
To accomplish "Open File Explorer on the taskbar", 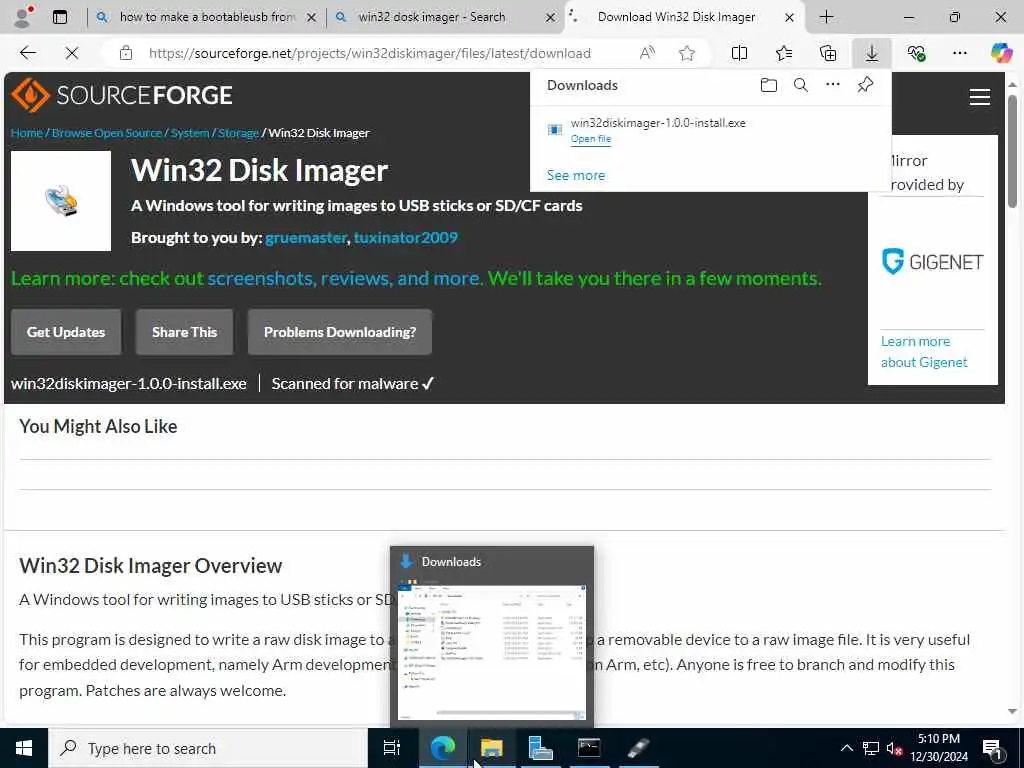I will (491, 748).
